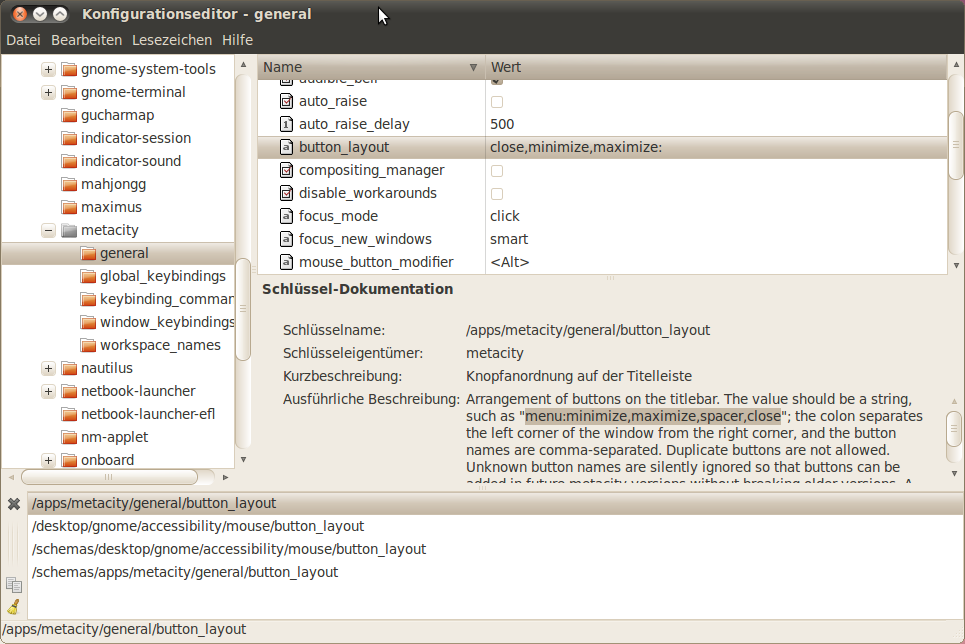Click the workspace_names folder icon
Image resolution: width=965 pixels, height=644 pixels.
point(88,345)
